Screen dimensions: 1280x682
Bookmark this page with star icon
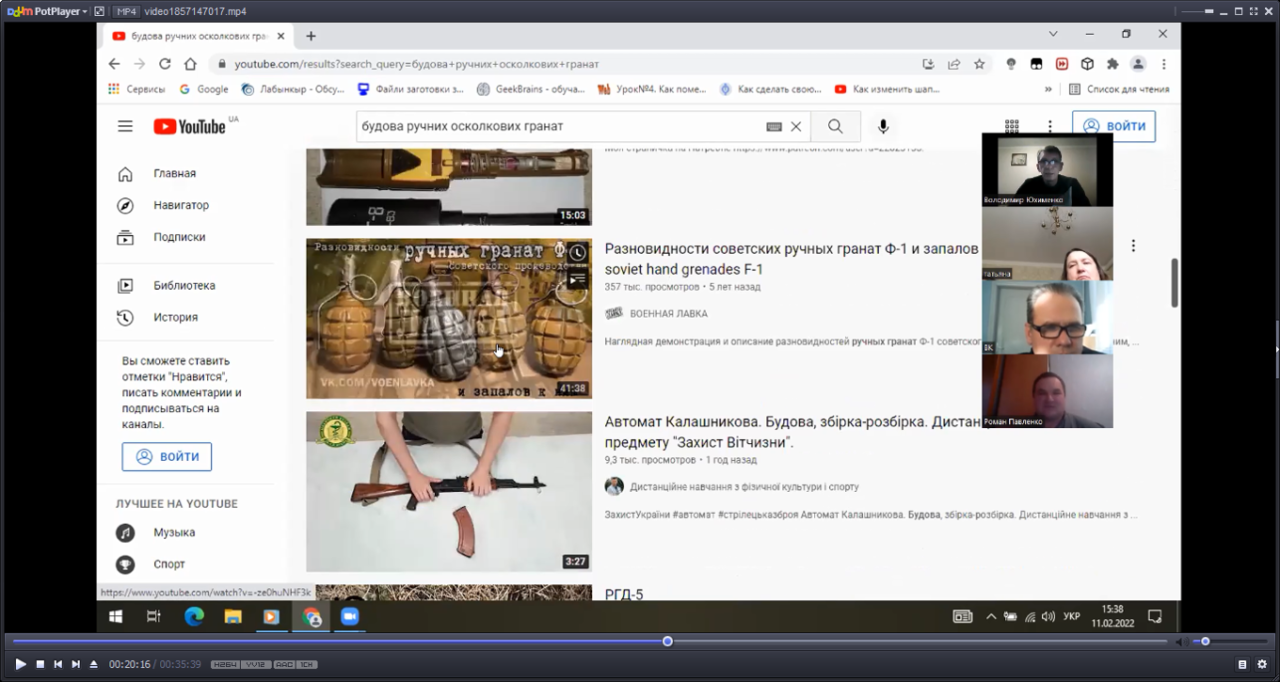click(979, 64)
